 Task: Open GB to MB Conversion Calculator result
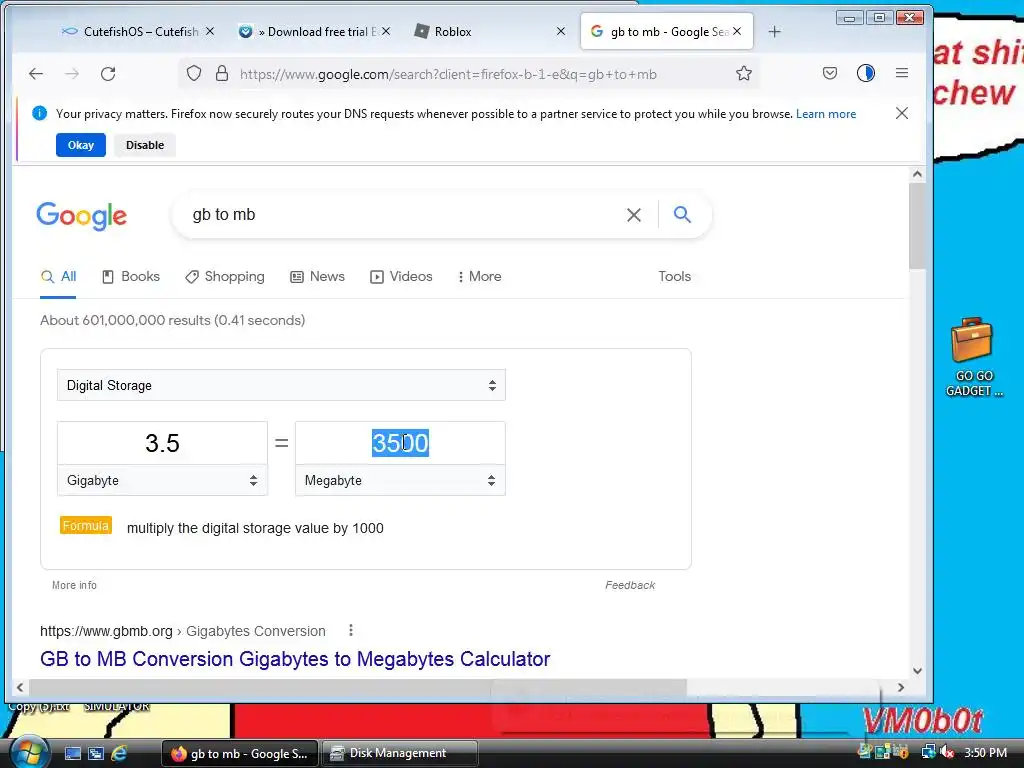(x=295, y=659)
